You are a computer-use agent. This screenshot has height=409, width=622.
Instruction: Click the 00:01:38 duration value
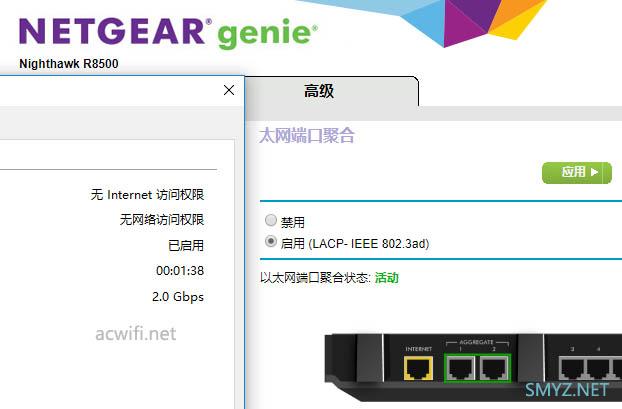180,271
